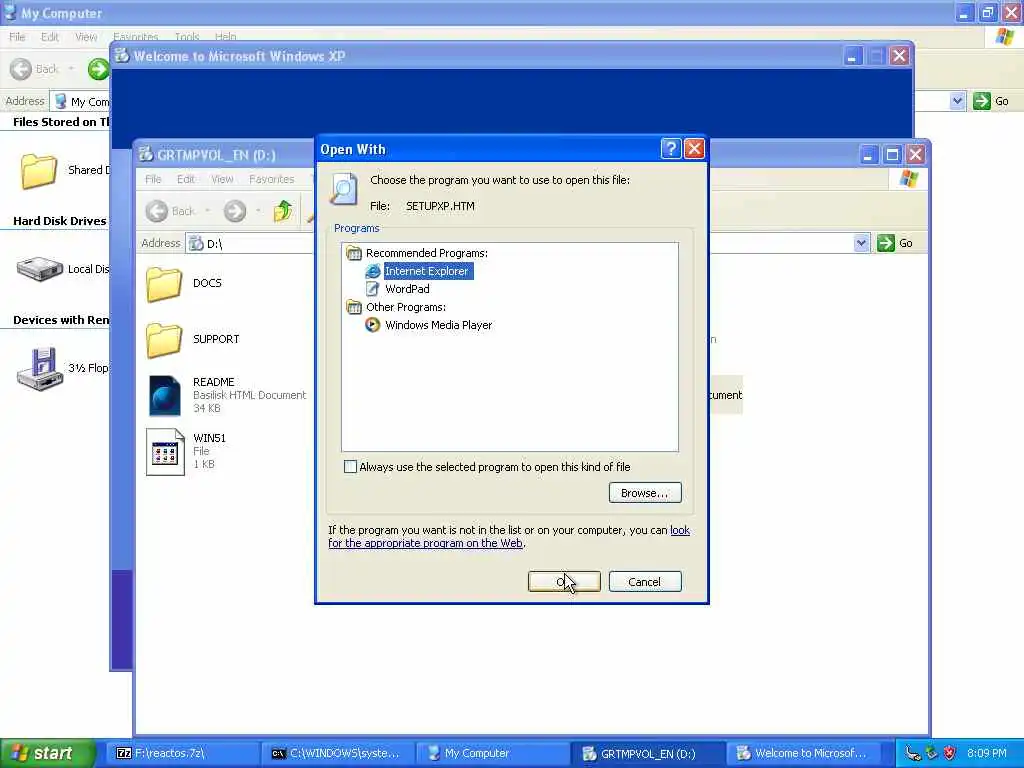Image resolution: width=1024 pixels, height=768 pixels.
Task: Select the 3½ Floppy drive icon
Action: 40,369
